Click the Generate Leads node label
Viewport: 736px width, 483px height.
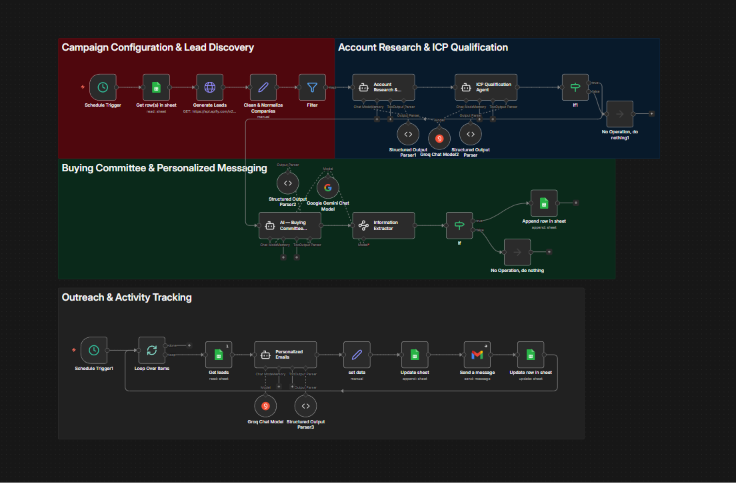[210, 105]
